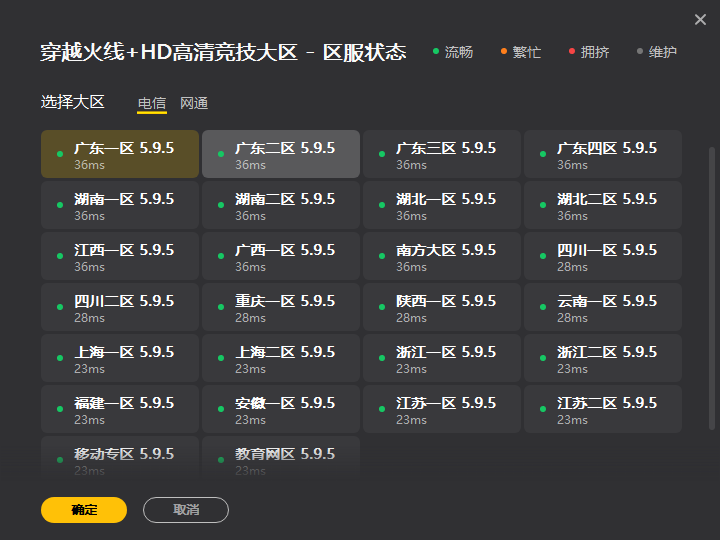Screen dimensions: 720x540
Task: Select server 广东一区 5.9.5
Action: [120, 154]
